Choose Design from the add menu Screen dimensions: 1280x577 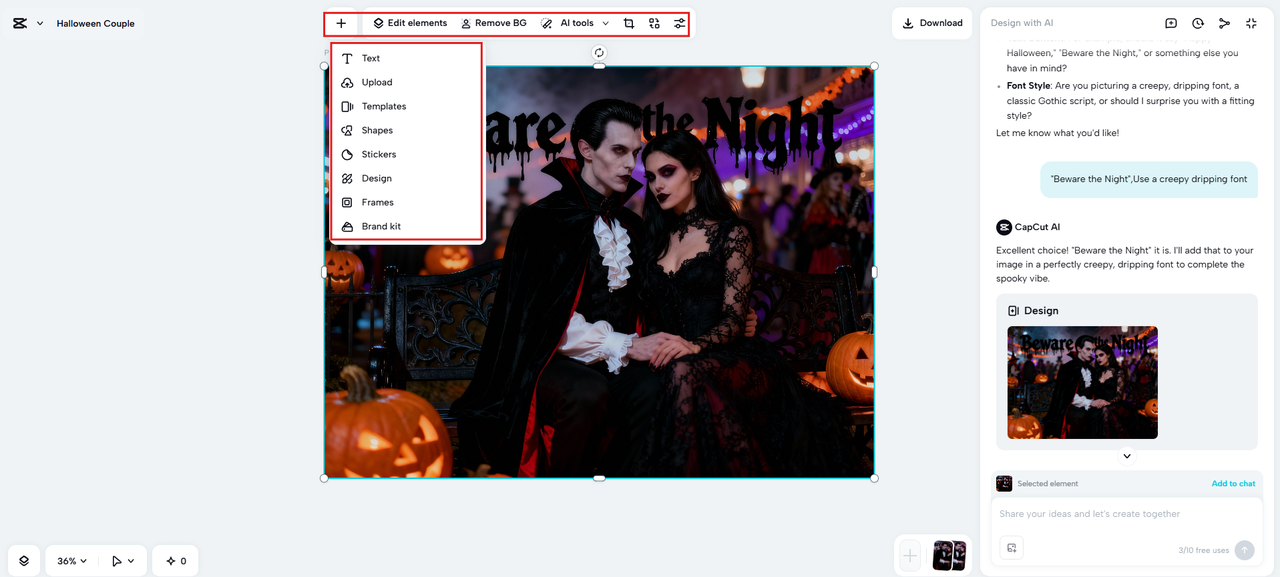point(407,178)
